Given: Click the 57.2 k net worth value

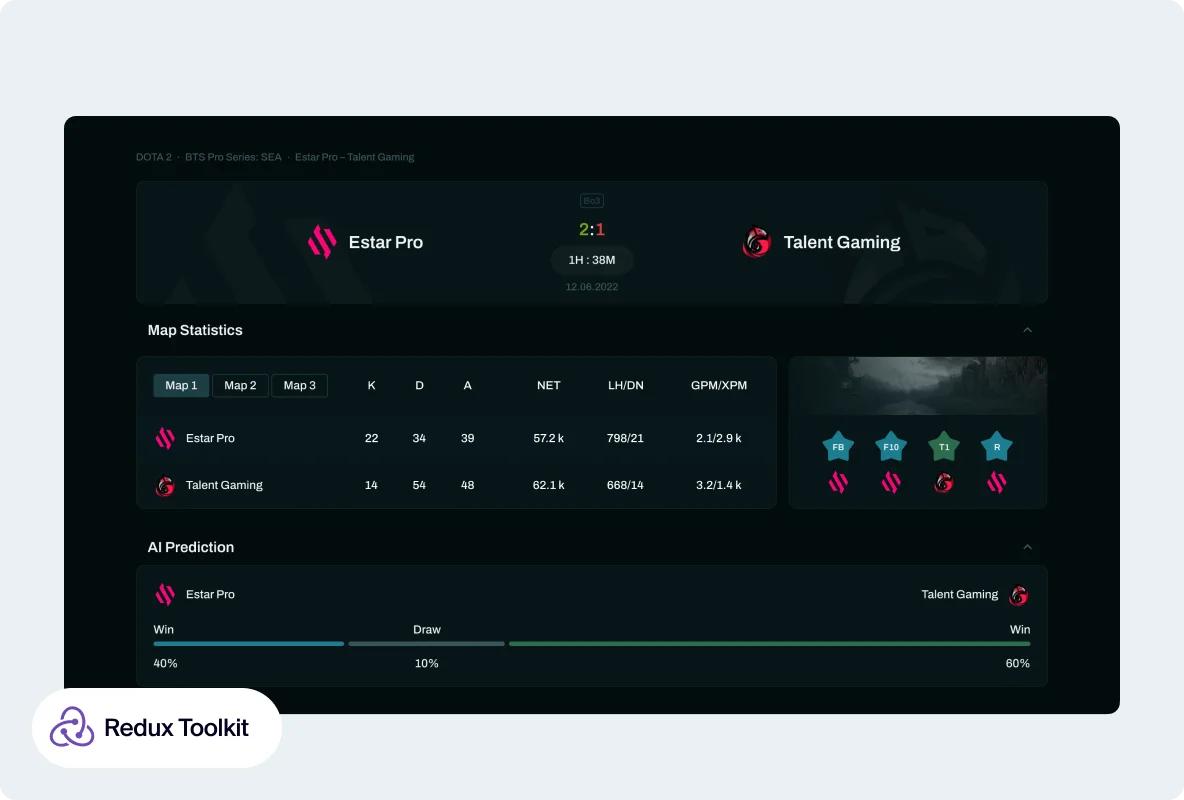Looking at the screenshot, I should (549, 438).
